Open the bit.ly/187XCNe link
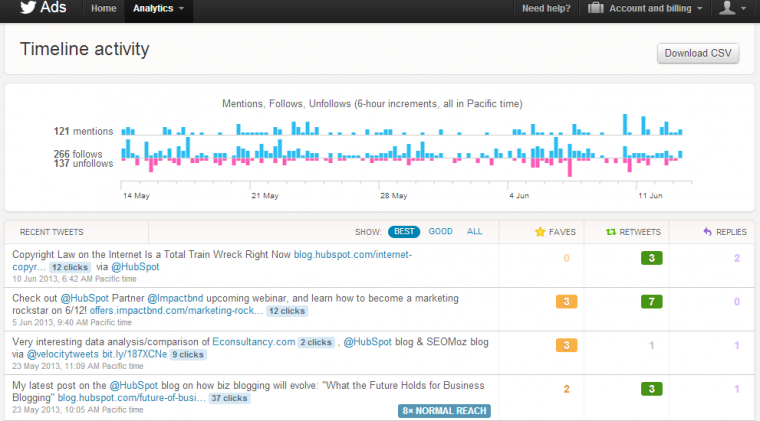This screenshot has width=760, height=421. pos(135,354)
